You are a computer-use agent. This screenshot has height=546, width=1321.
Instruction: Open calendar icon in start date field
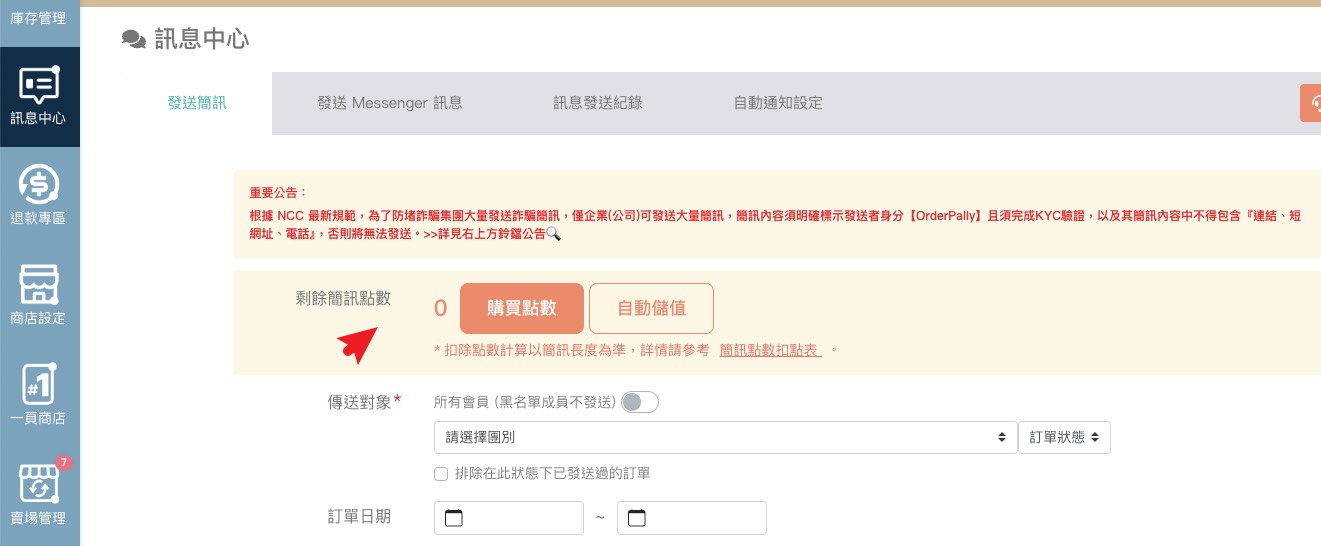[x=454, y=518]
